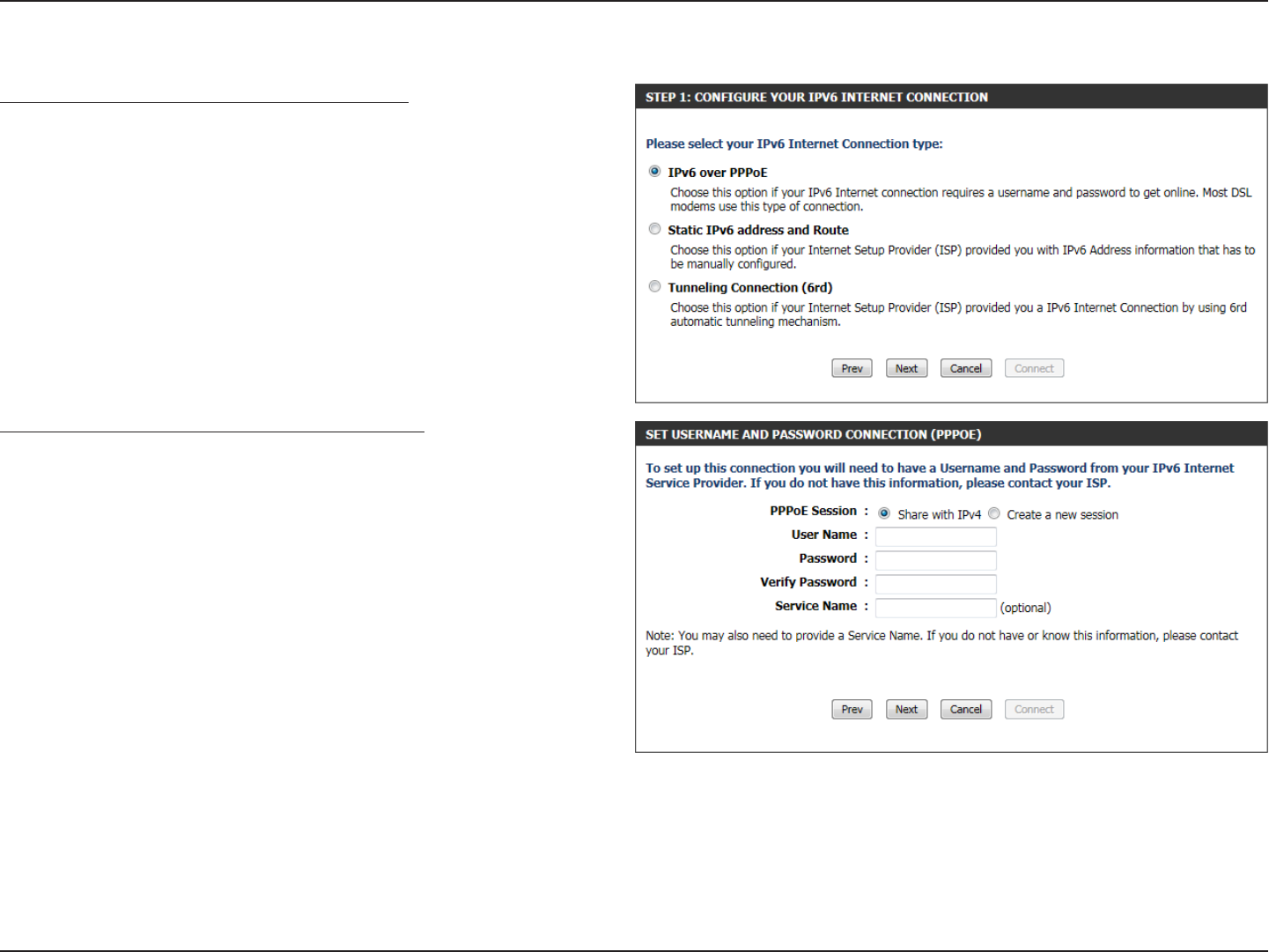Go back with Prev in PPPoE panel
Viewport: 1269px width, 952px height.
point(852,709)
